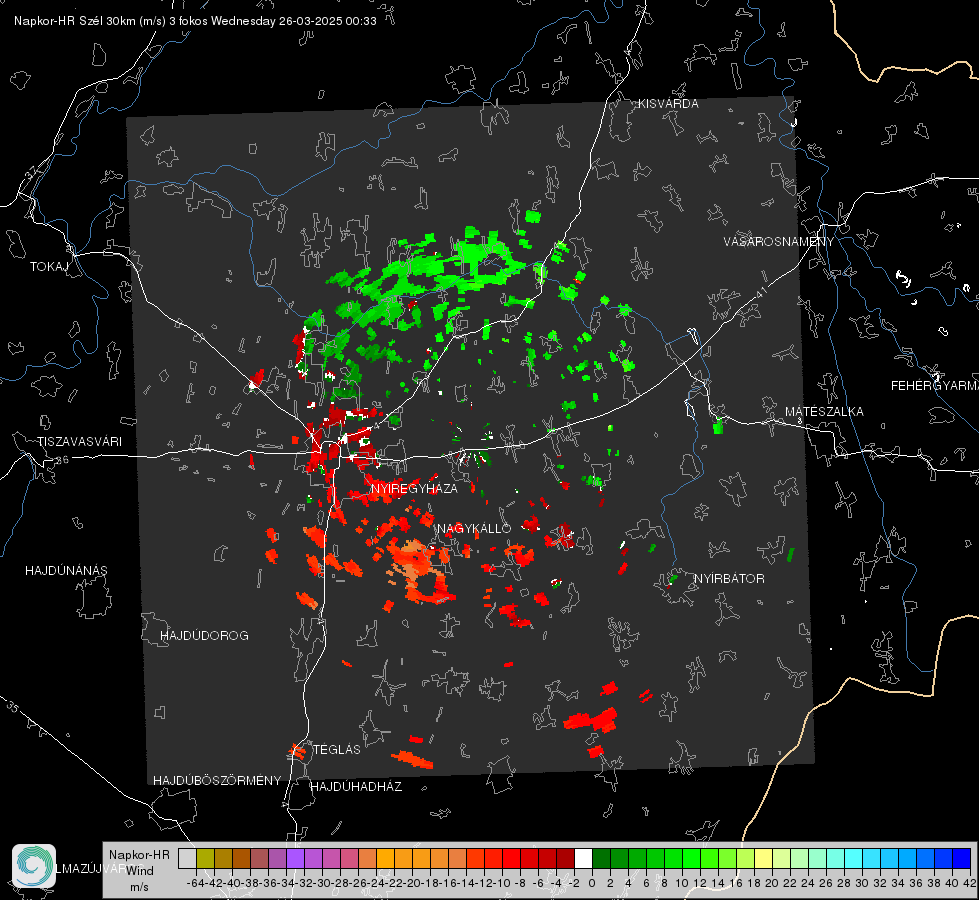Click the HAJDÚBÖSZÖRMÉNY label
This screenshot has height=900, width=979.
pyautogui.click(x=217, y=781)
